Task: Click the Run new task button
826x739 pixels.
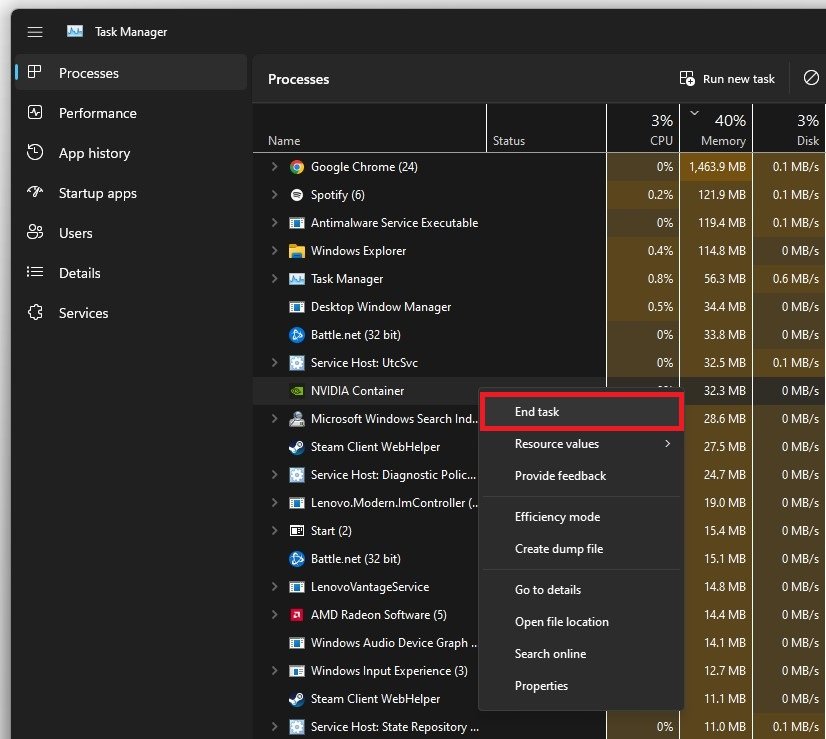Action: [x=727, y=79]
